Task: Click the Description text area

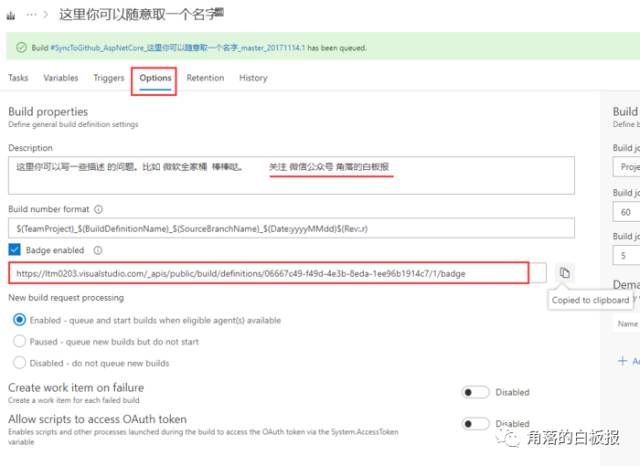Action: coord(291,175)
